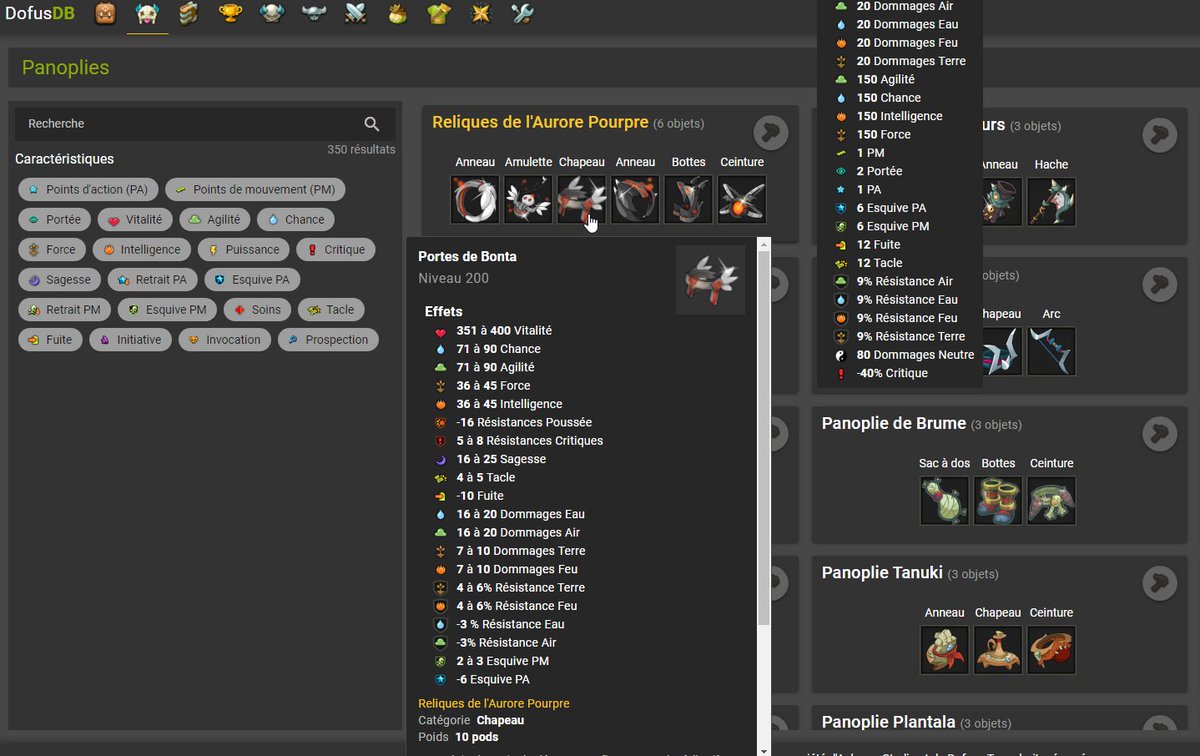Open the gold star nav icon
Screen dimensions: 1200x756
click(481, 14)
